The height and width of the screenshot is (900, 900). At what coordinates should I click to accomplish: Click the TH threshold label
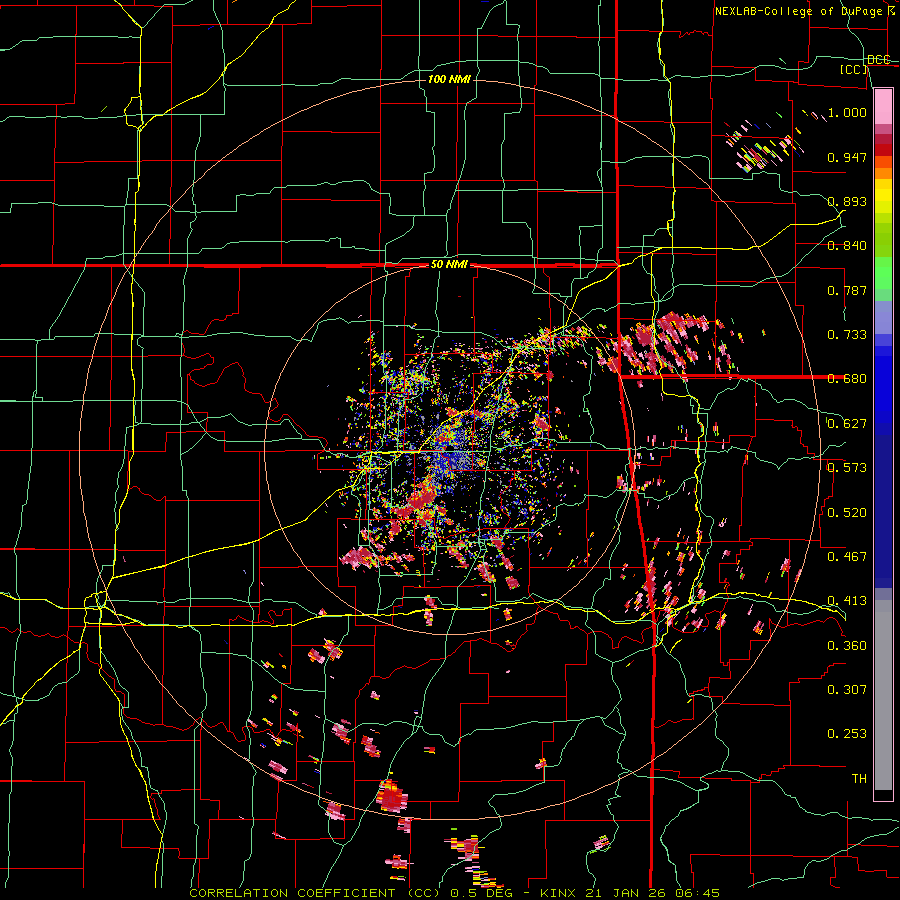[x=859, y=778]
